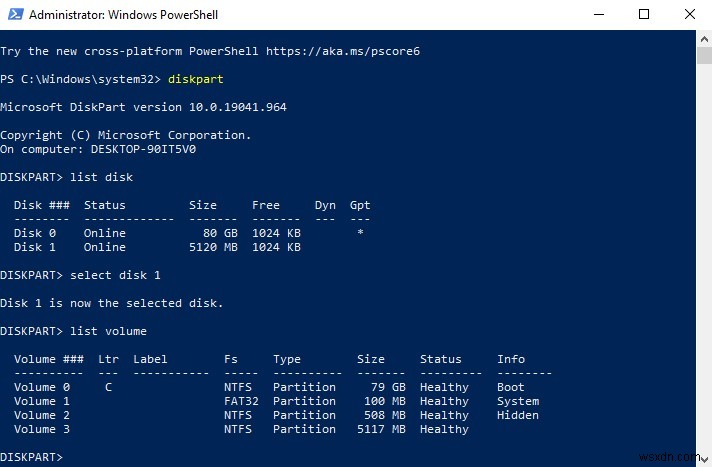Click the 'Administrator: Windows PowerShell' title text
712x467 pixels.
click(x=123, y=15)
